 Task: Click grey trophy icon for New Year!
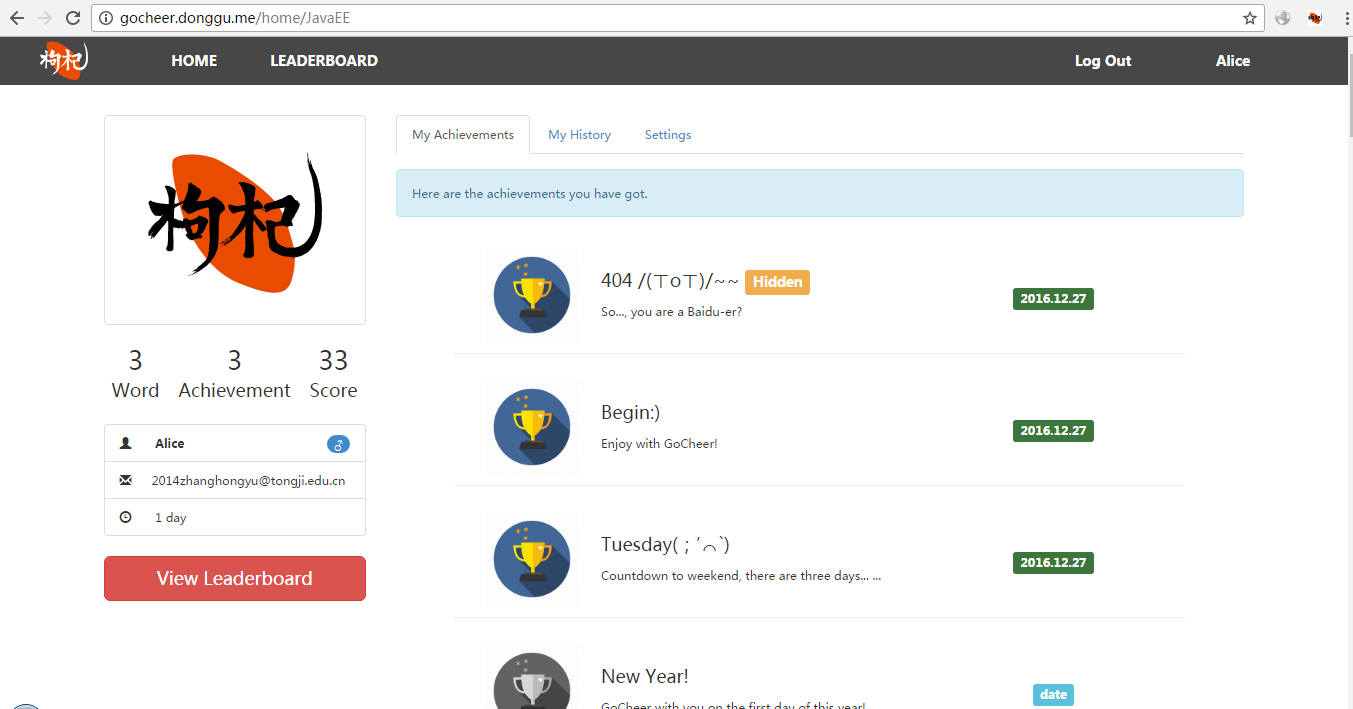[532, 678]
